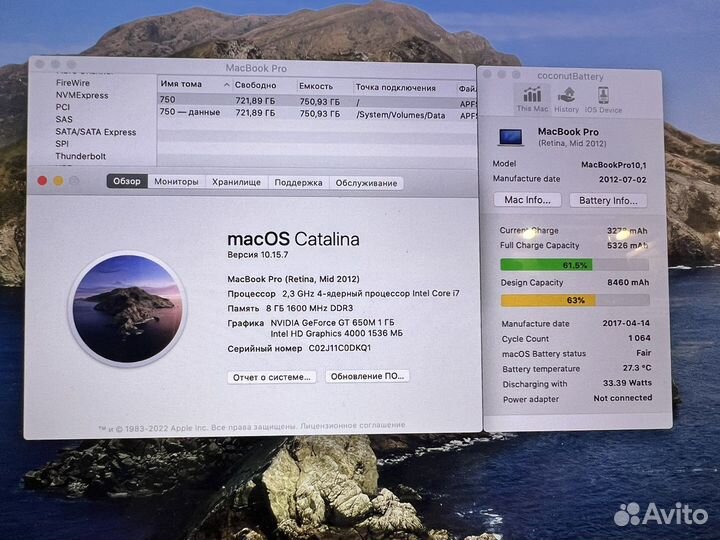Minimize the About This Mac window

tap(58, 181)
